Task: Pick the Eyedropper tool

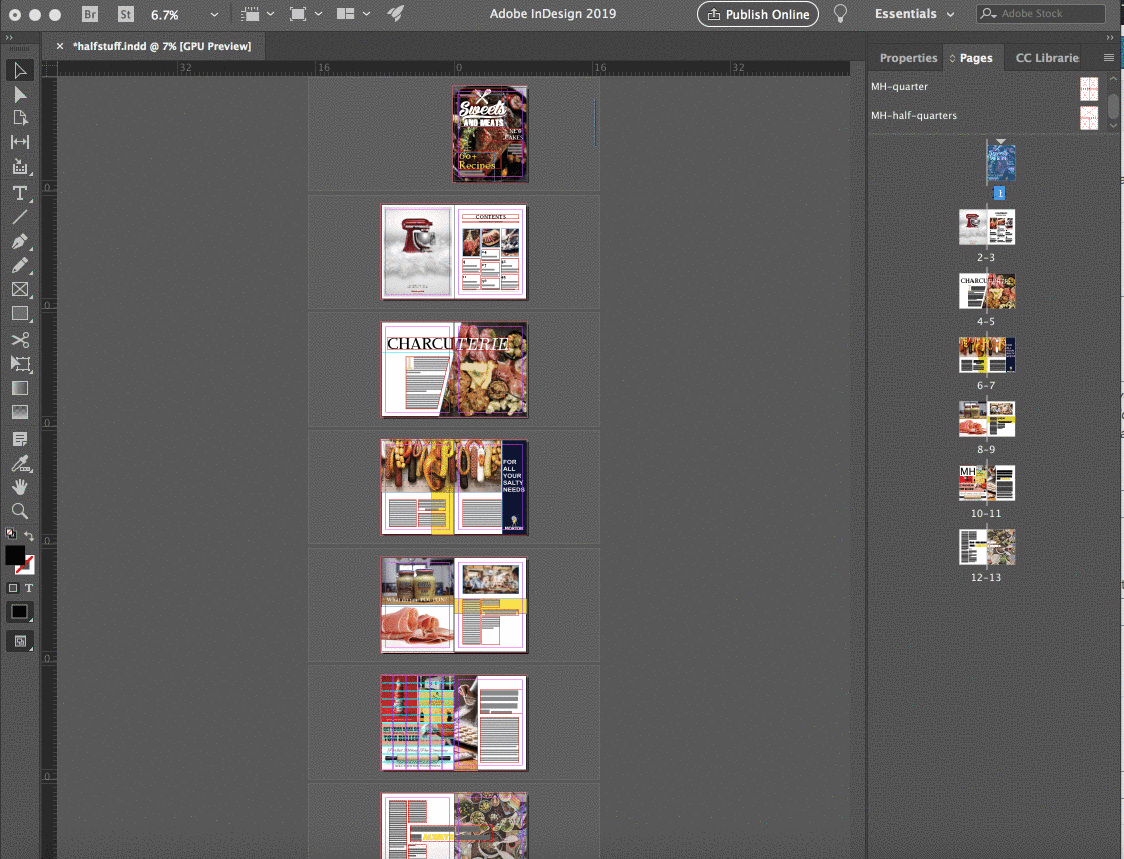Action: click(x=20, y=463)
